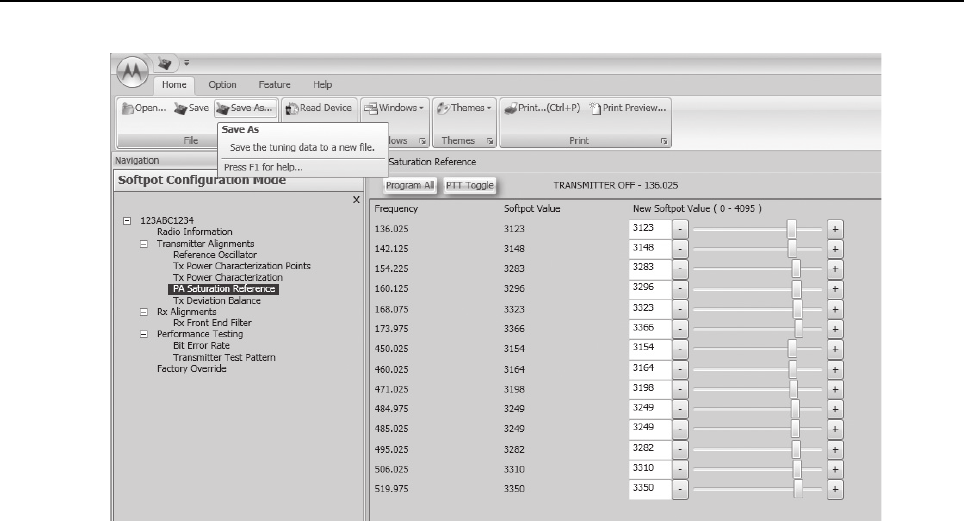Click the Print Preview... button
964x521 pixels.
pos(628,108)
